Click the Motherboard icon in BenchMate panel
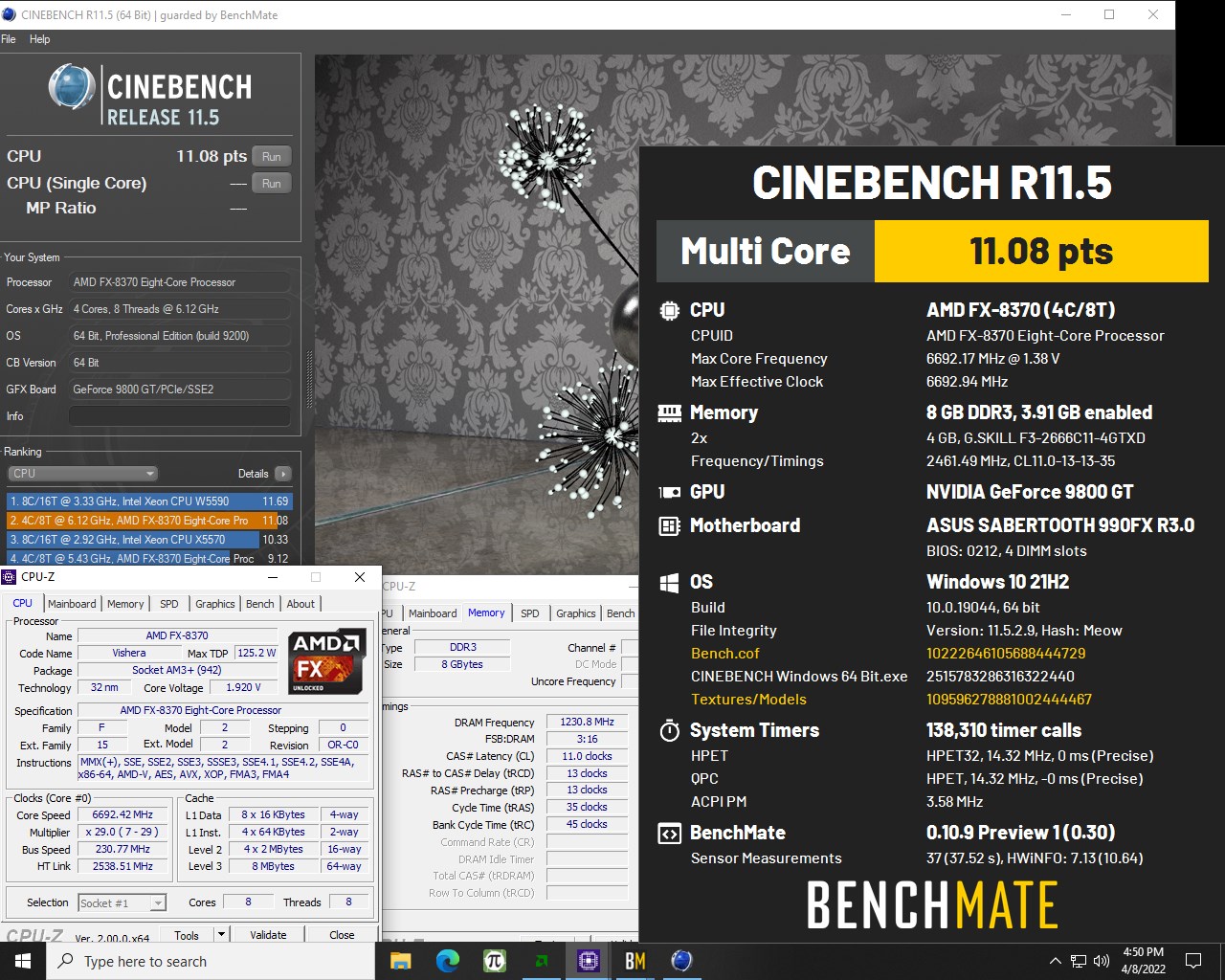The width and height of the screenshot is (1225, 980). point(669,525)
